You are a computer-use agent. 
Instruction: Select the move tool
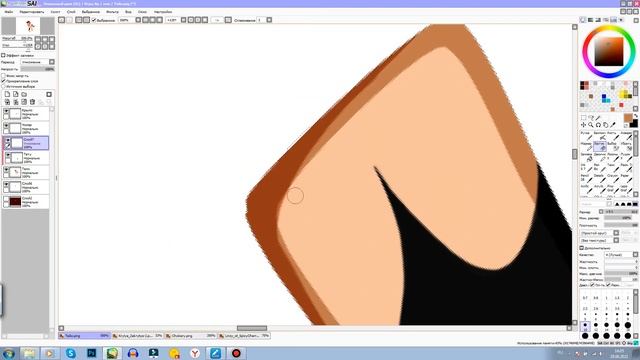pos(583,125)
